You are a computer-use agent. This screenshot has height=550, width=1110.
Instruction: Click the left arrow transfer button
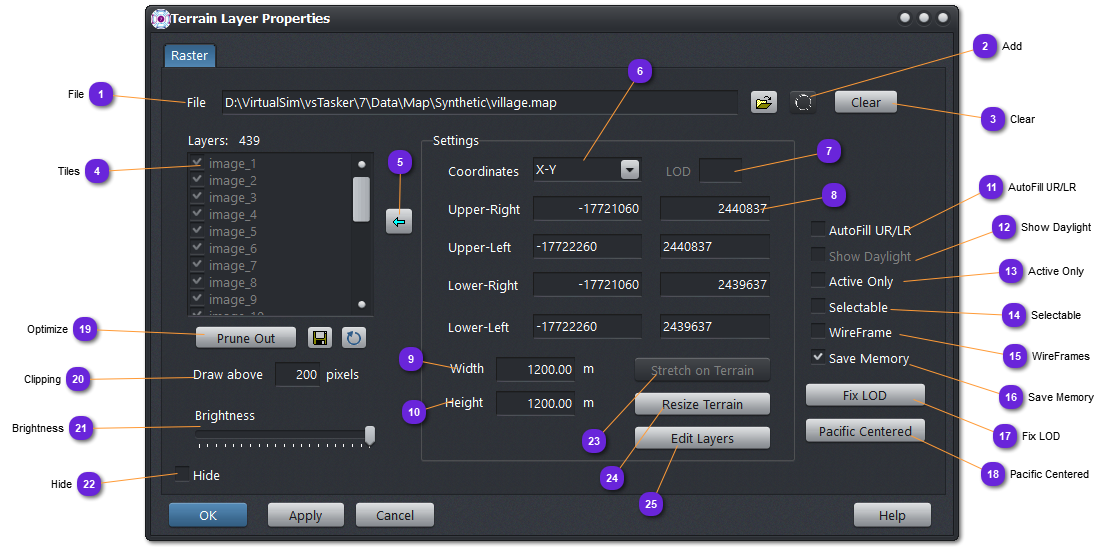pyautogui.click(x=399, y=221)
